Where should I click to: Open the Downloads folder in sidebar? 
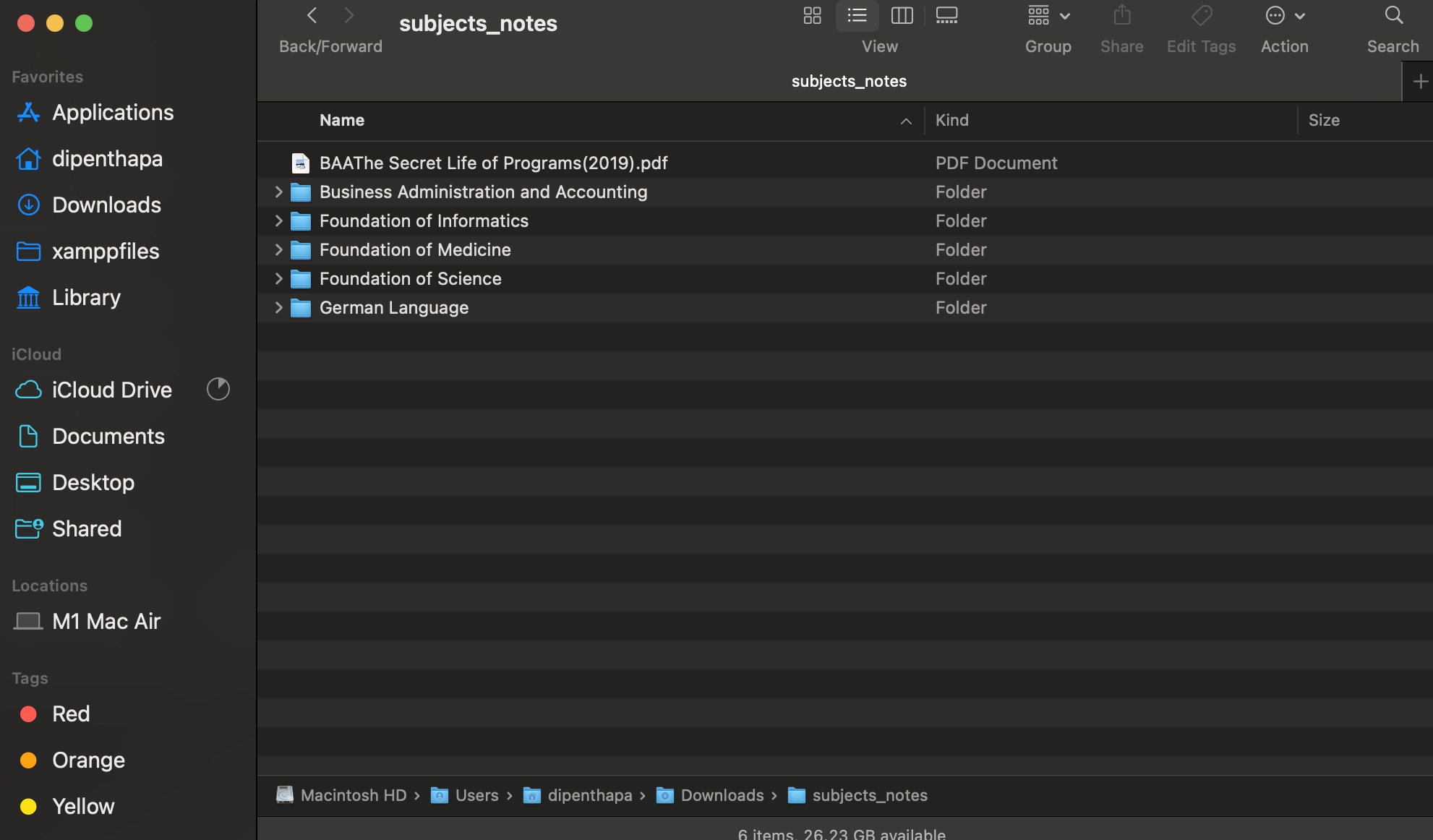pos(106,205)
